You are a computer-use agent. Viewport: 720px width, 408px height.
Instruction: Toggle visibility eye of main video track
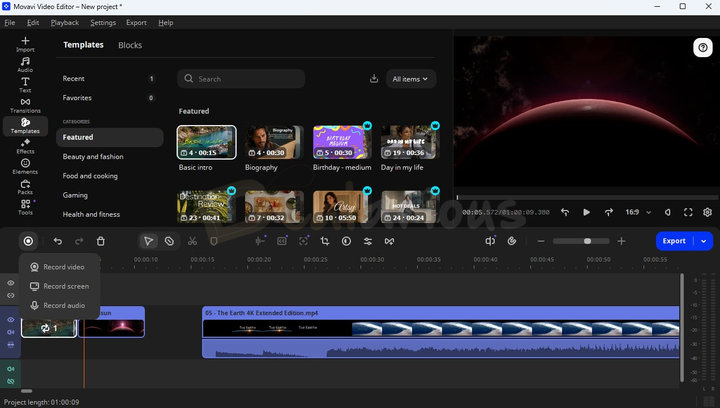11,320
